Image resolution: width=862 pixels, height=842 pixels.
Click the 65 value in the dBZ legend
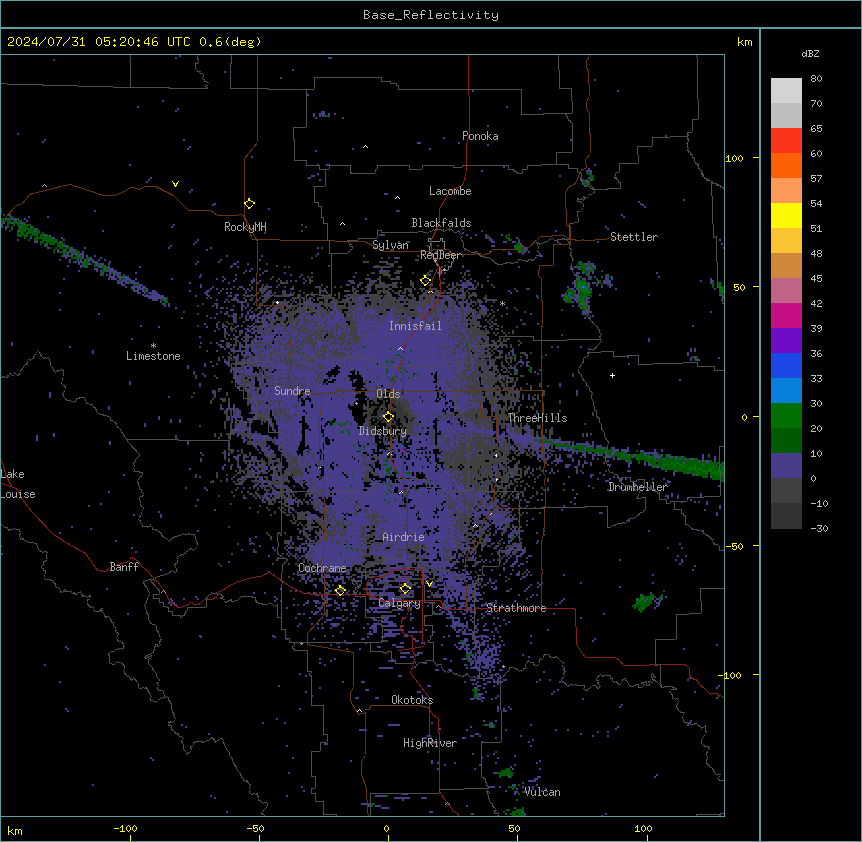click(x=816, y=129)
